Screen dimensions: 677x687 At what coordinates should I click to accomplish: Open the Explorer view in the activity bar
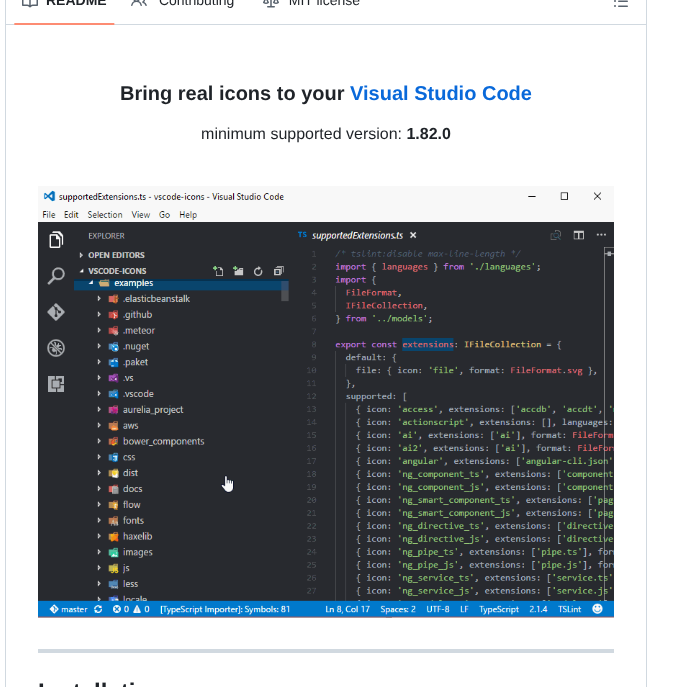(x=56, y=240)
